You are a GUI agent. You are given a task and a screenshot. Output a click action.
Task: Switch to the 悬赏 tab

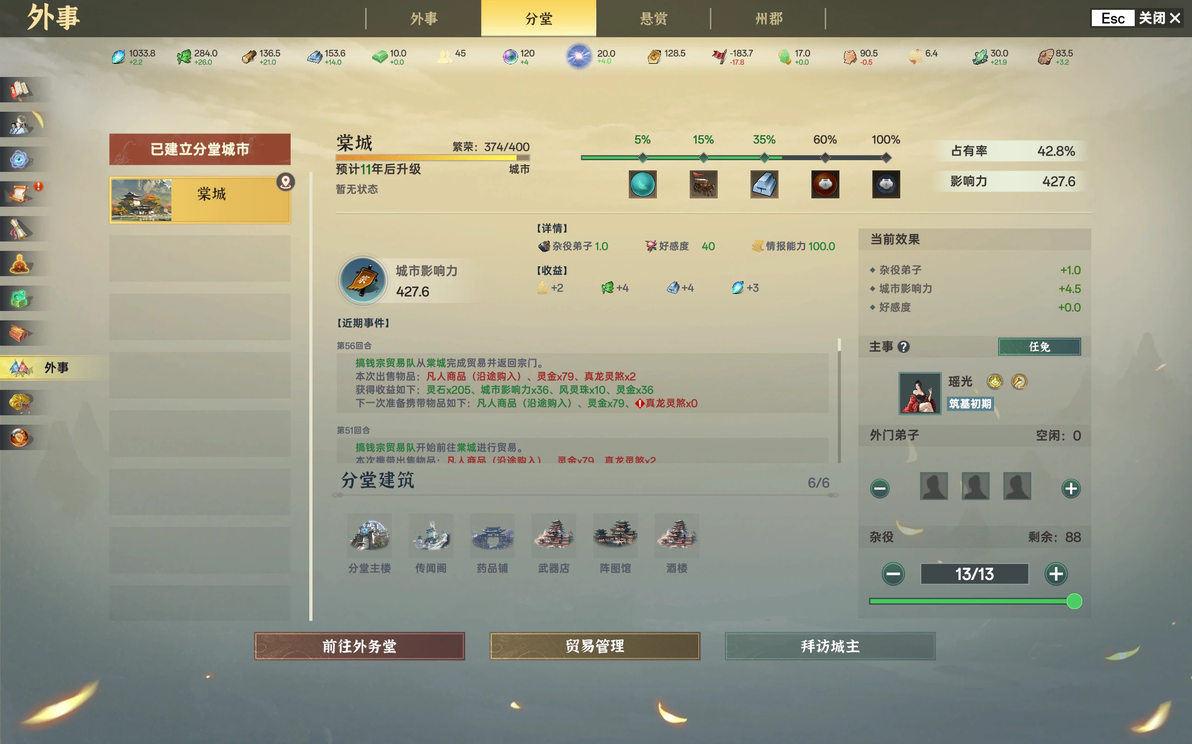coord(653,18)
